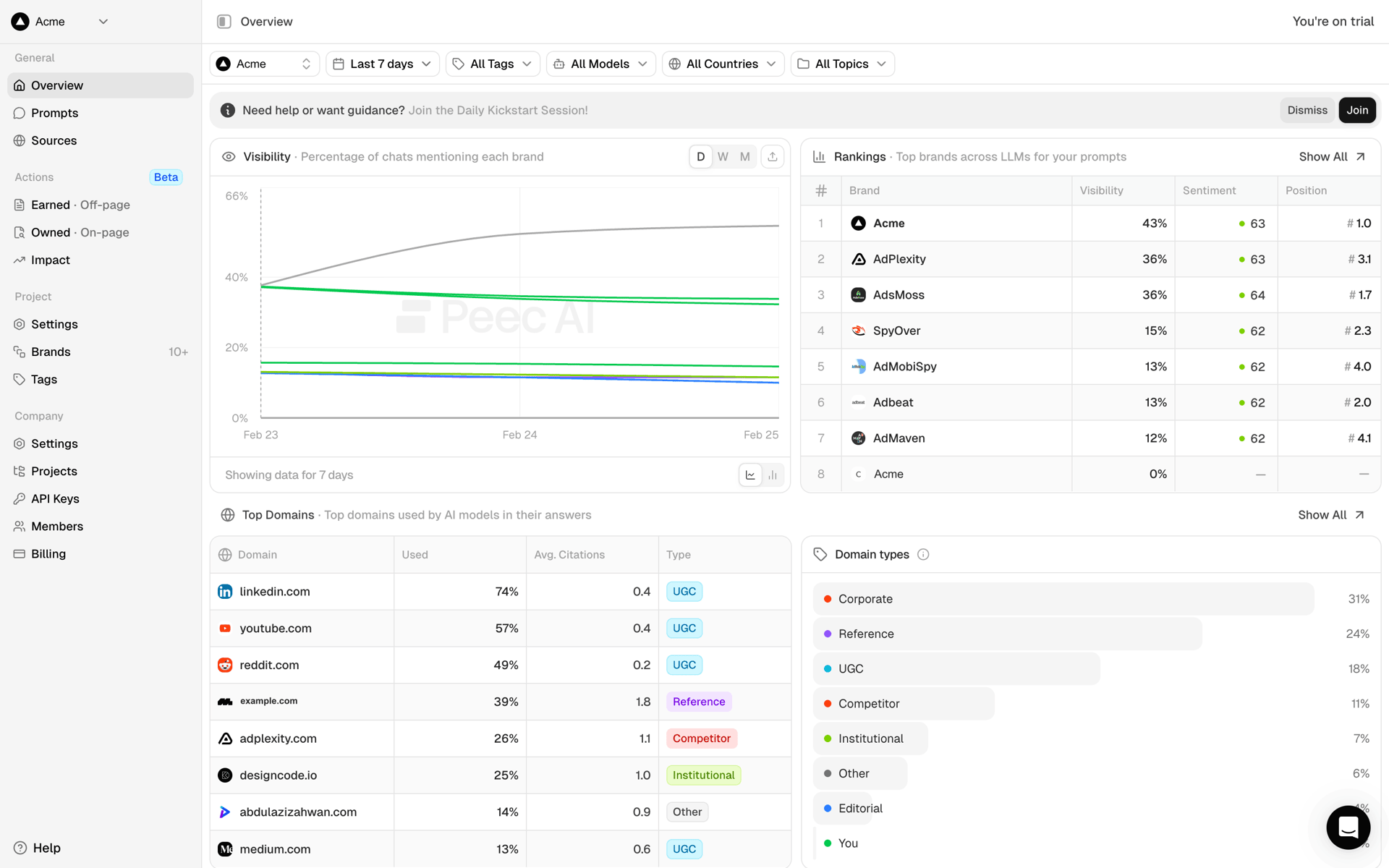Click the Corporate domain type bar
Viewport: 1389px width, 868px height.
point(1063,599)
